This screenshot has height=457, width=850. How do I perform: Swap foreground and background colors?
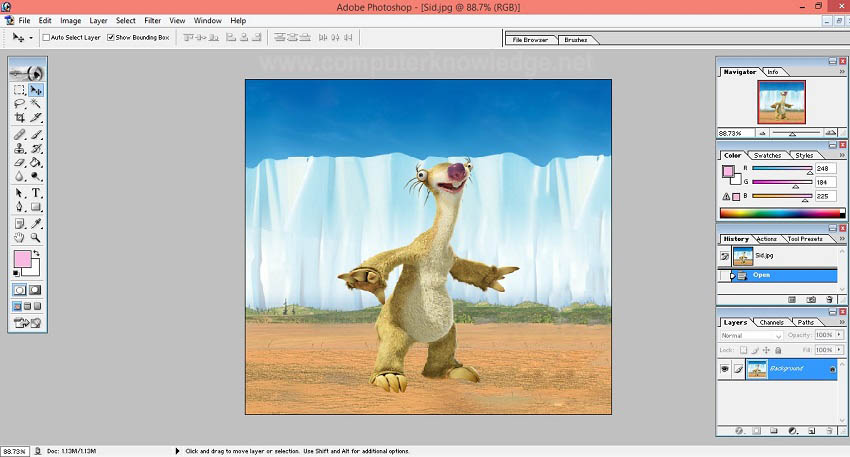coord(36,253)
